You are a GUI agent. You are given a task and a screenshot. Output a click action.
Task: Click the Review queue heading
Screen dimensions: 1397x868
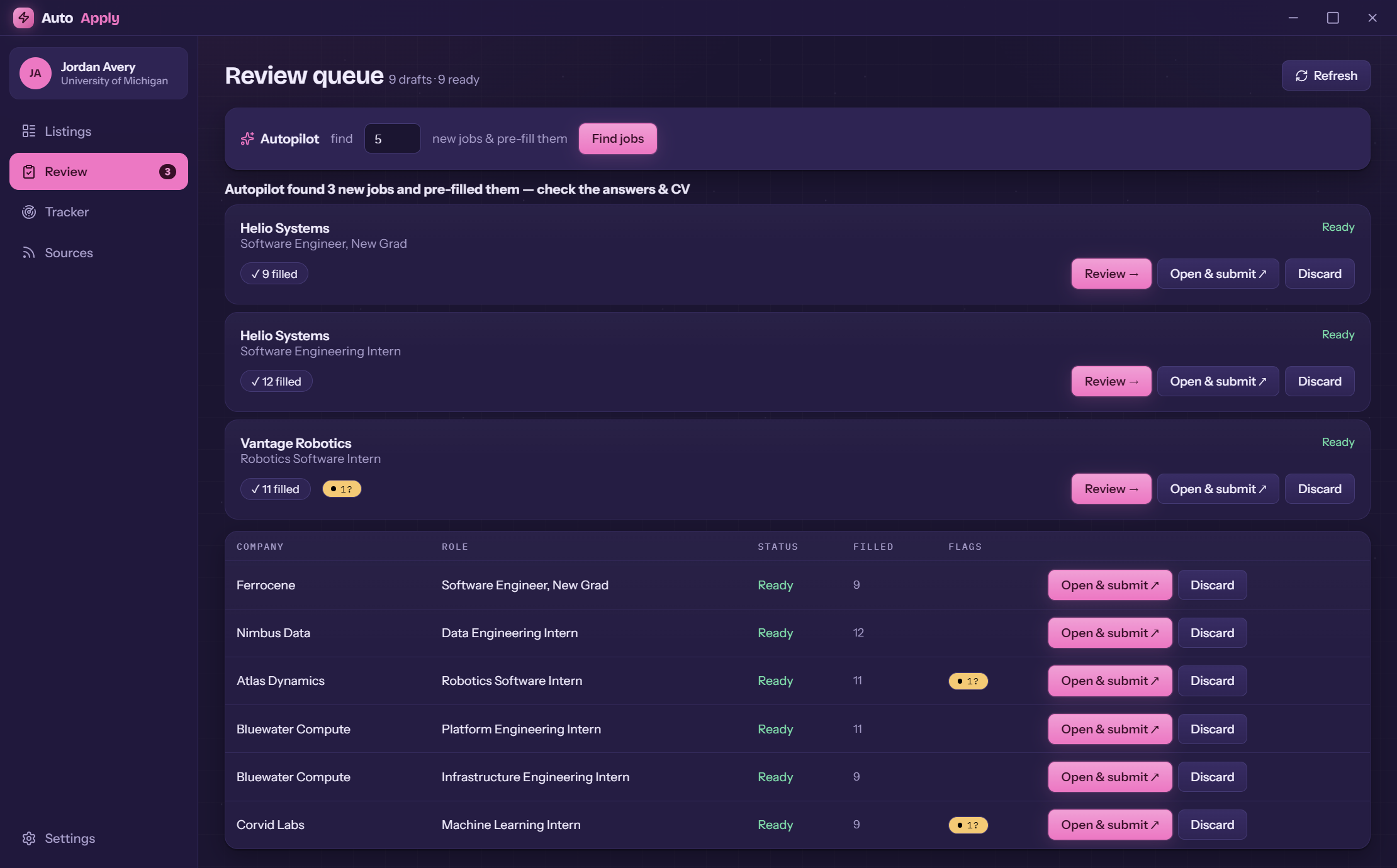point(304,75)
